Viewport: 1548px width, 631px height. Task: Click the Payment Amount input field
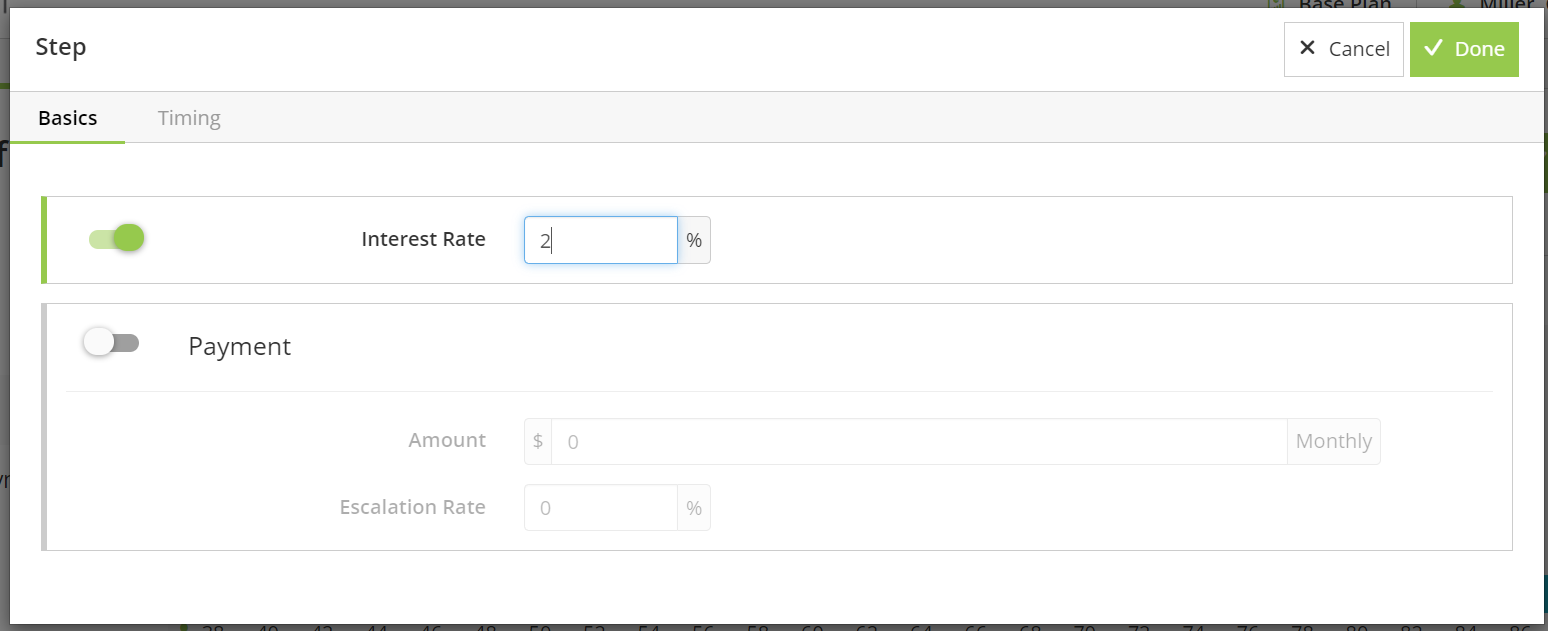coord(918,441)
